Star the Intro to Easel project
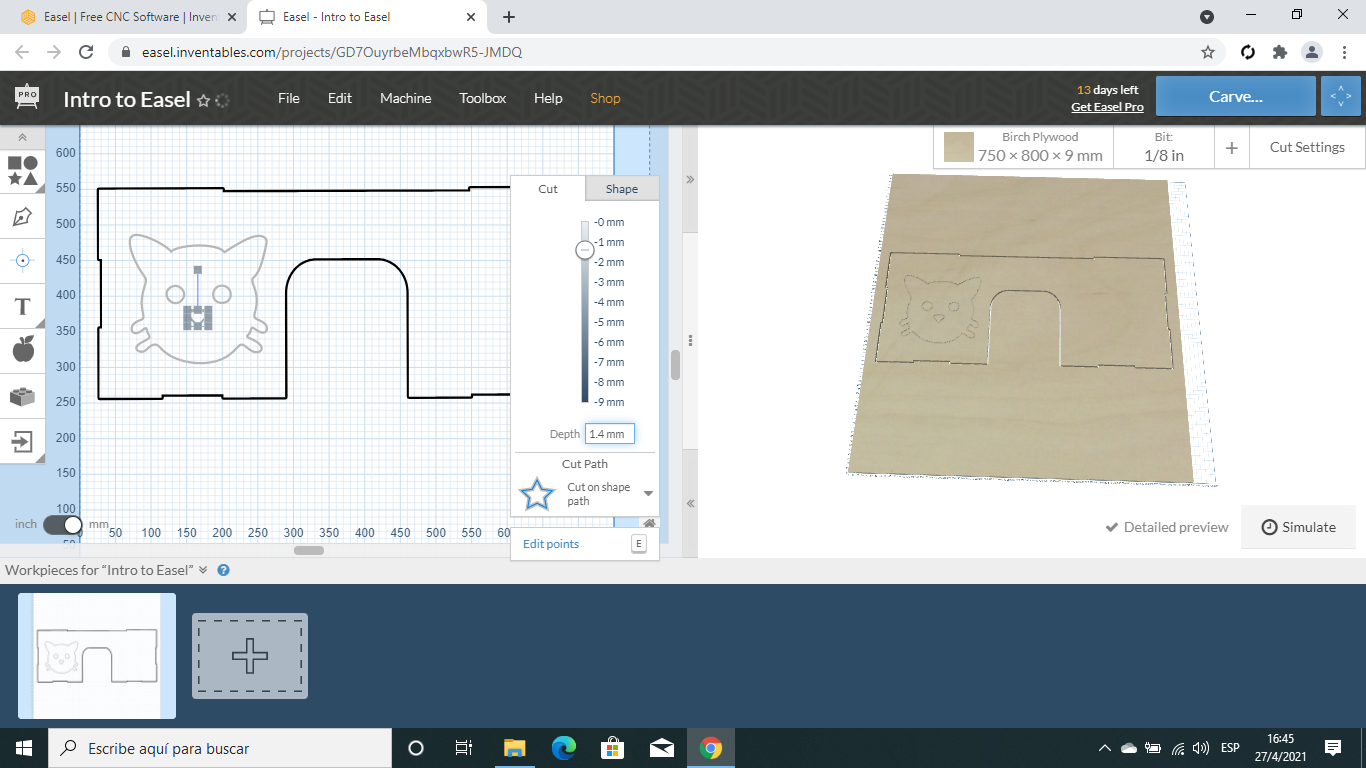 tap(203, 100)
